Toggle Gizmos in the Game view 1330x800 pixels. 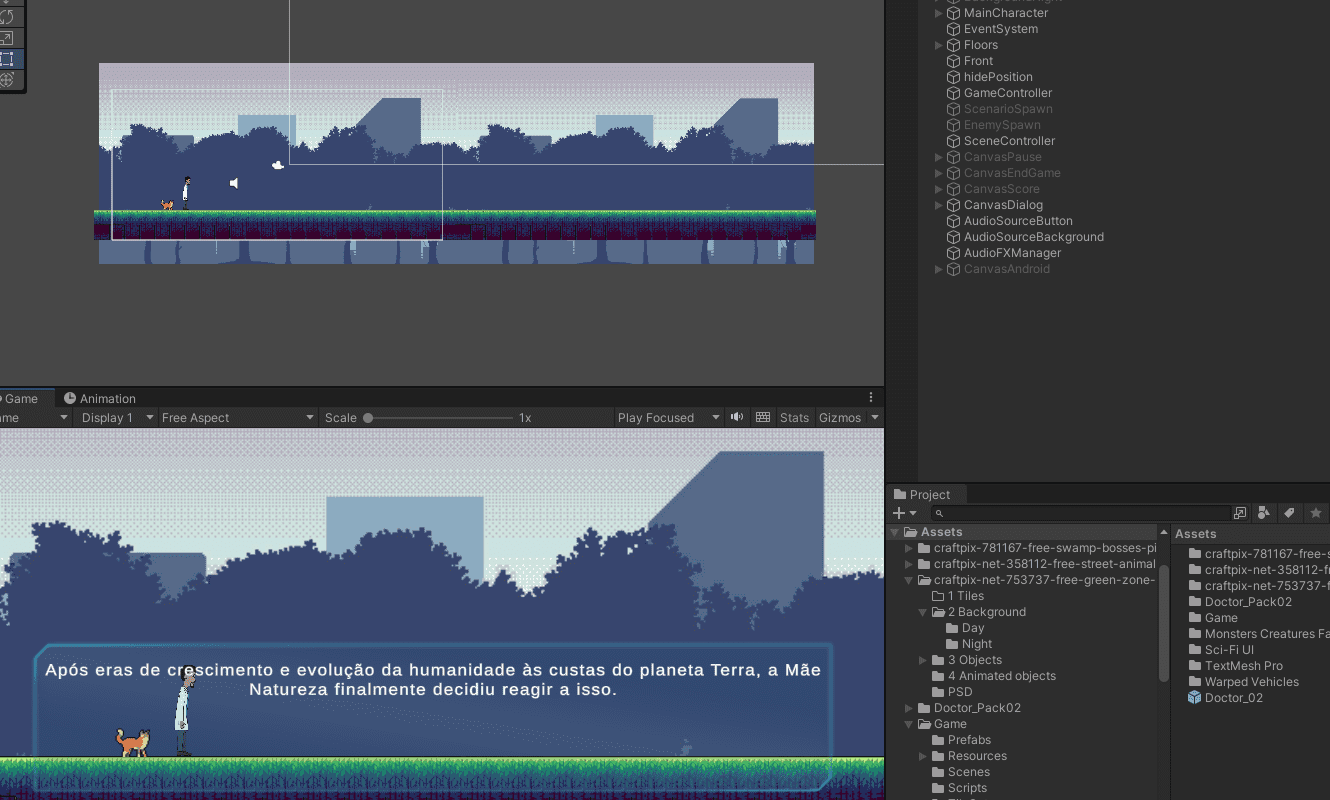coord(840,418)
